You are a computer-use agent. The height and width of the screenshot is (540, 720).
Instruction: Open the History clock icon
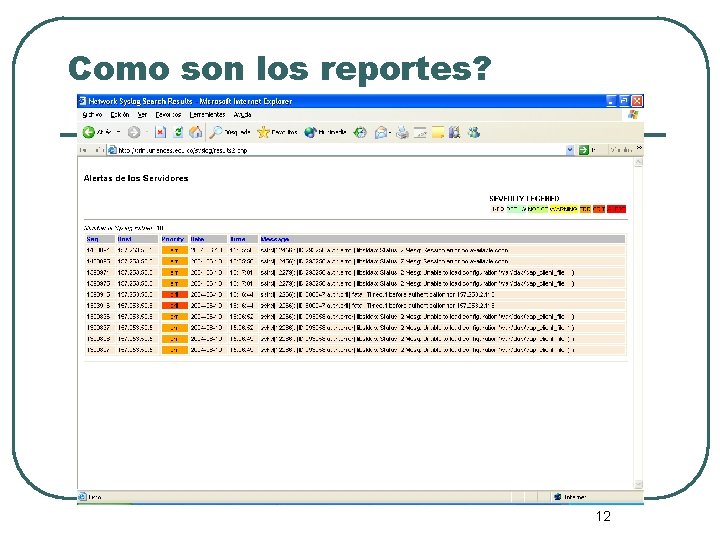(360, 133)
